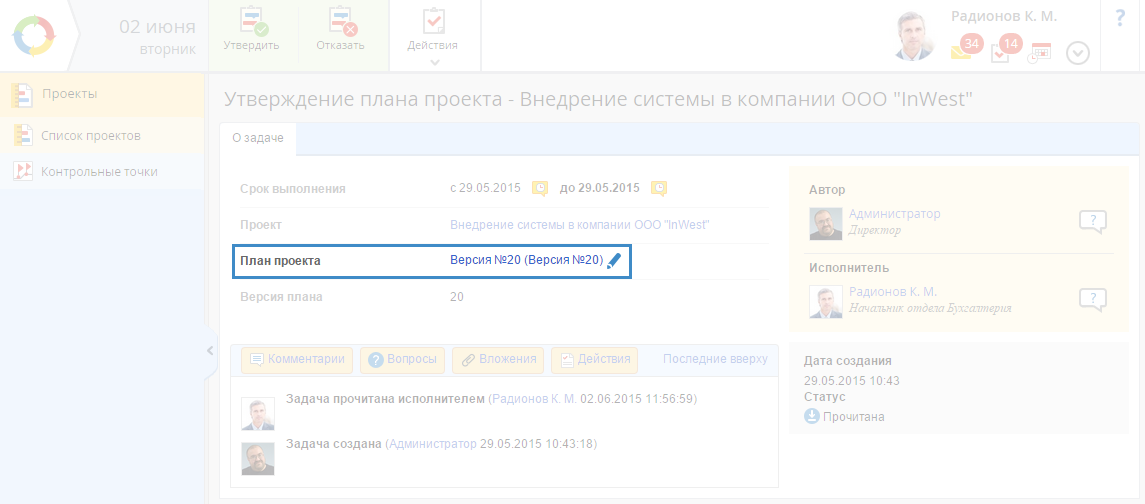The height and width of the screenshot is (504, 1145).
Task: Click the Утвердить button
Action: [251, 31]
